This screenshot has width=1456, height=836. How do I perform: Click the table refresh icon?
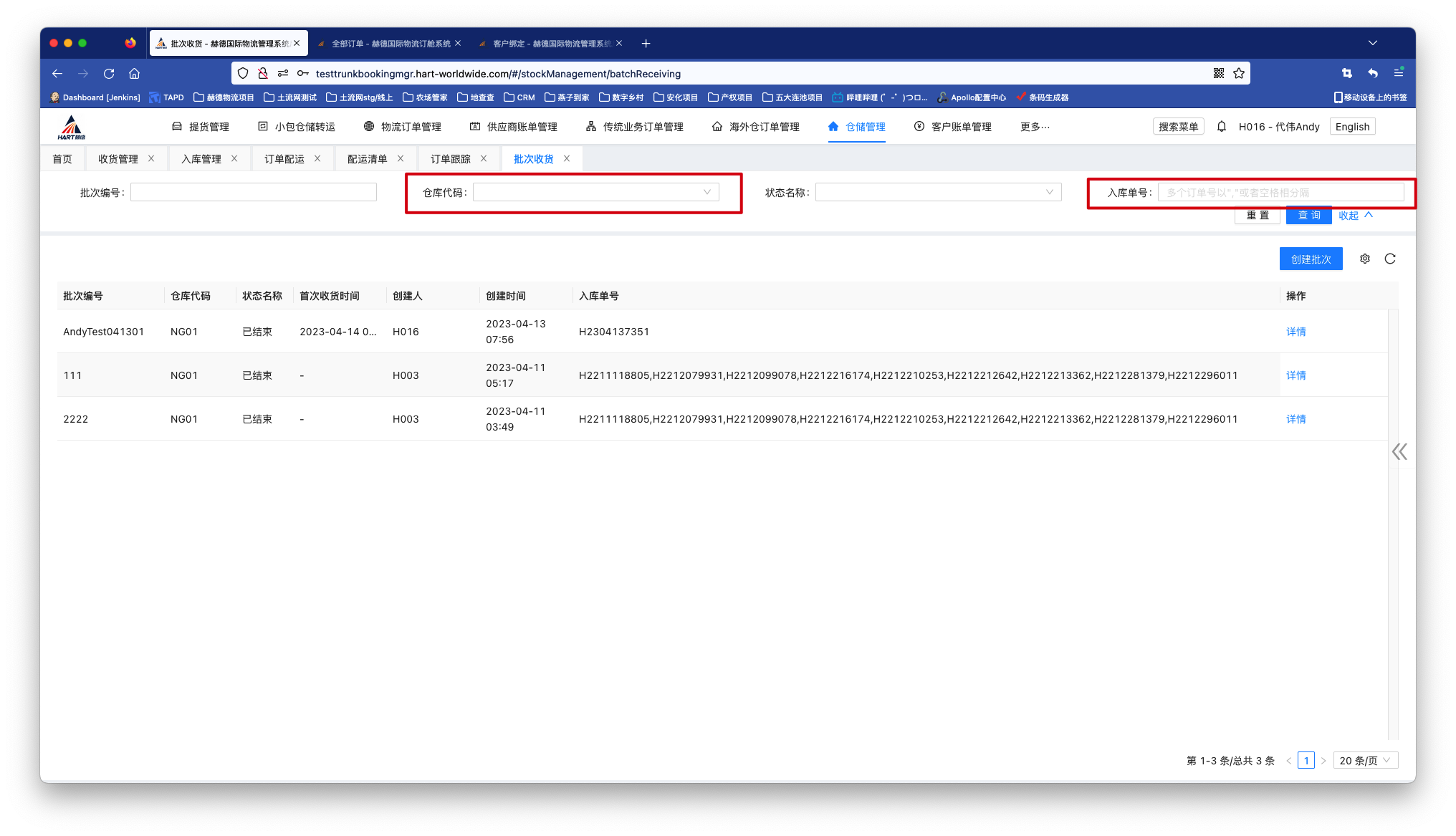coord(1390,259)
